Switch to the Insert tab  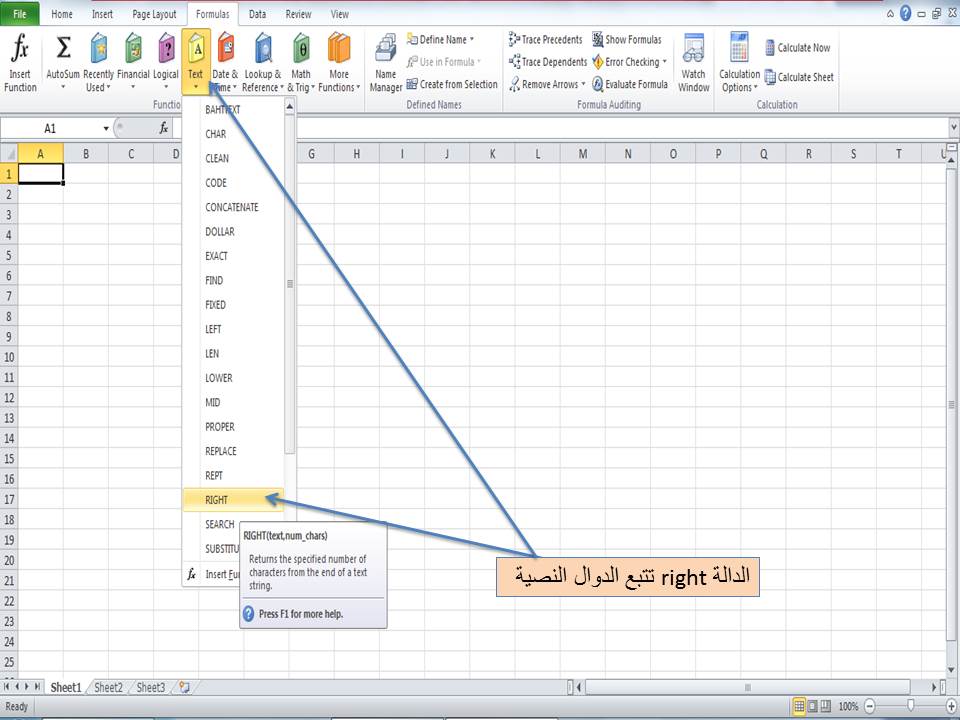tap(102, 13)
